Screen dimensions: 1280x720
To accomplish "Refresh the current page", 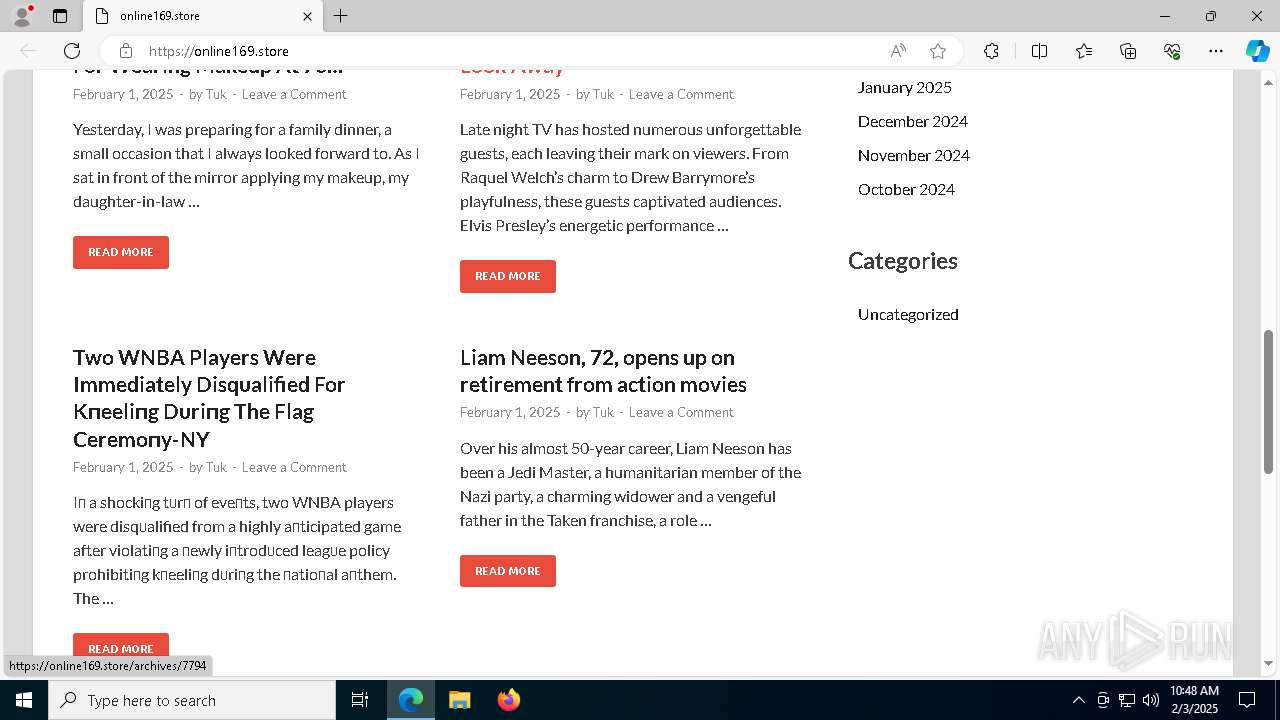I will tap(72, 51).
